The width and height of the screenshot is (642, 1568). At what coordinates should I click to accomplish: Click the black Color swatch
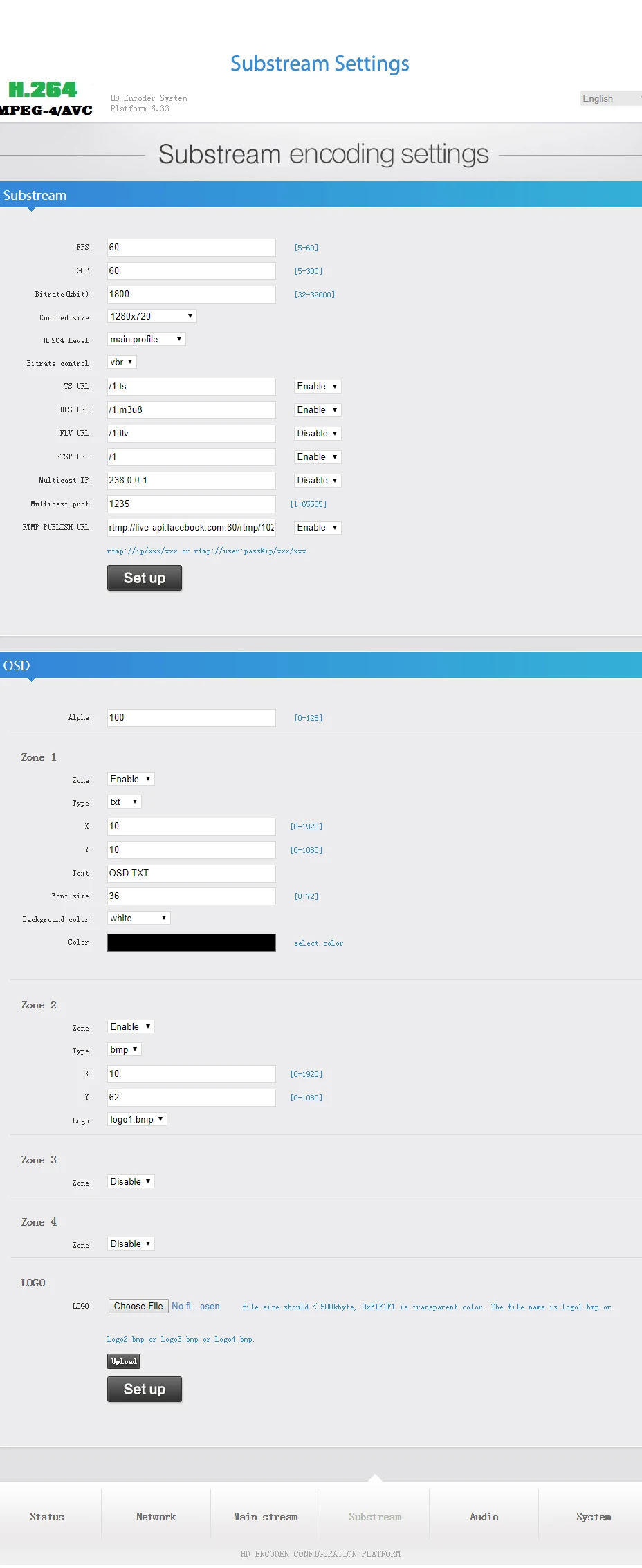point(192,943)
